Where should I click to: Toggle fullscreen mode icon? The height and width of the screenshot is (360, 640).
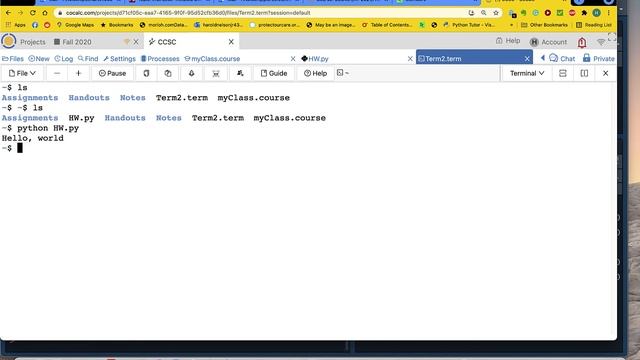coord(611,38)
